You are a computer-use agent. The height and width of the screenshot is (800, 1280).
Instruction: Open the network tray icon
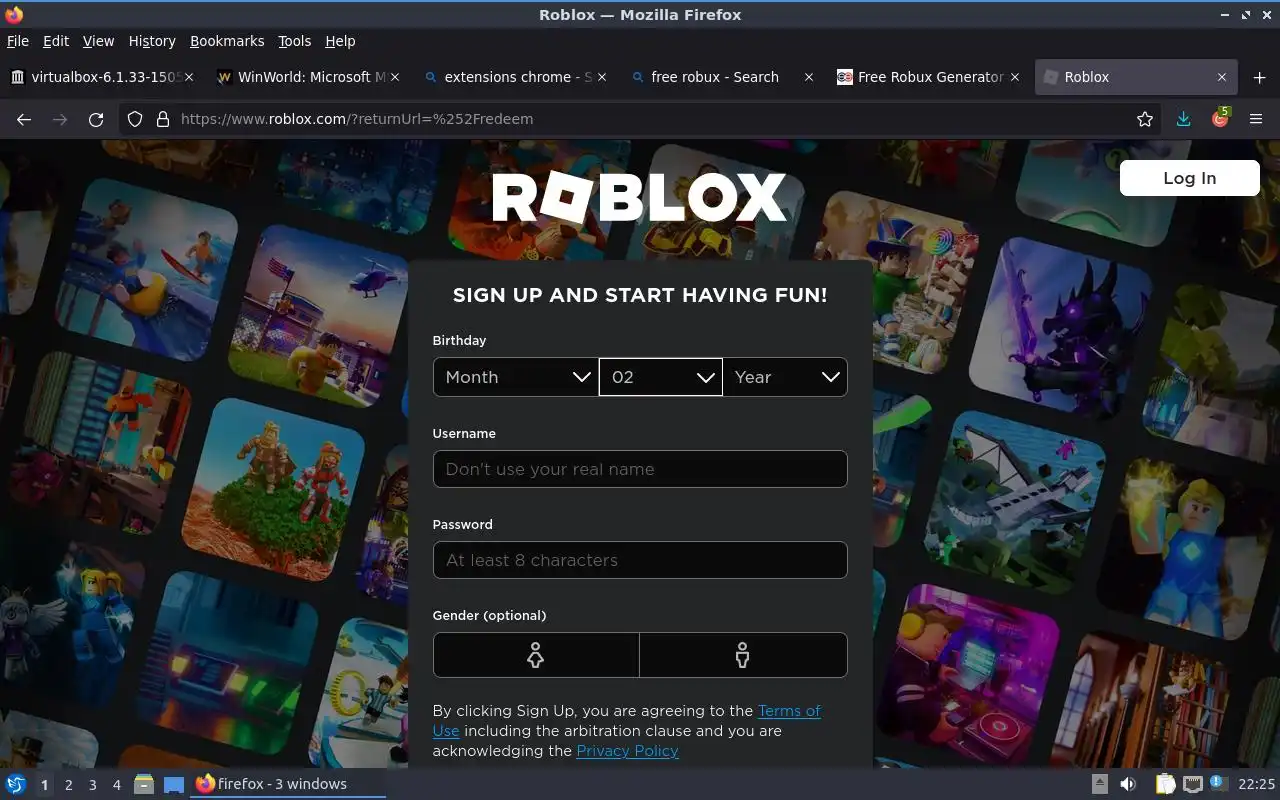coord(1193,784)
